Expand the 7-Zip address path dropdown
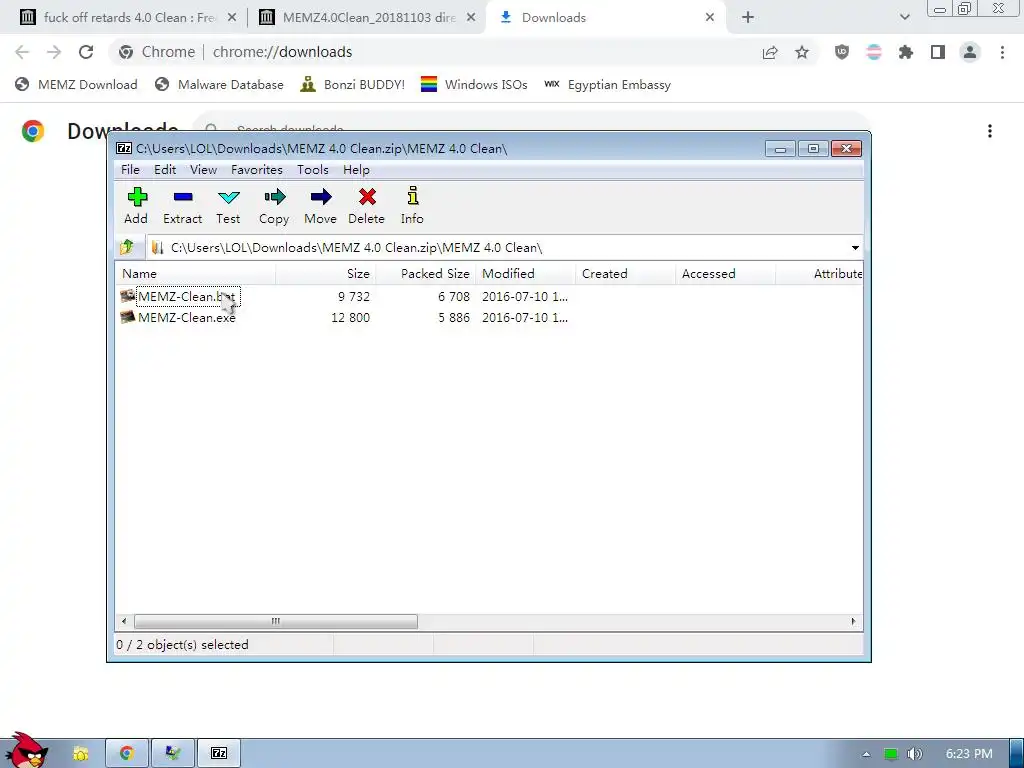1024x768 pixels. click(x=855, y=248)
